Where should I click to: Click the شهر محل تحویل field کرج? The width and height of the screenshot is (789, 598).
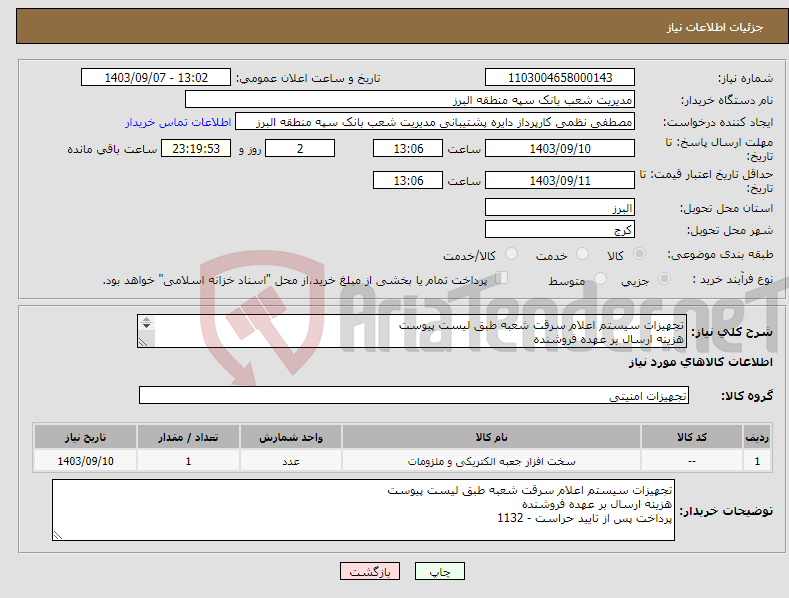560,230
